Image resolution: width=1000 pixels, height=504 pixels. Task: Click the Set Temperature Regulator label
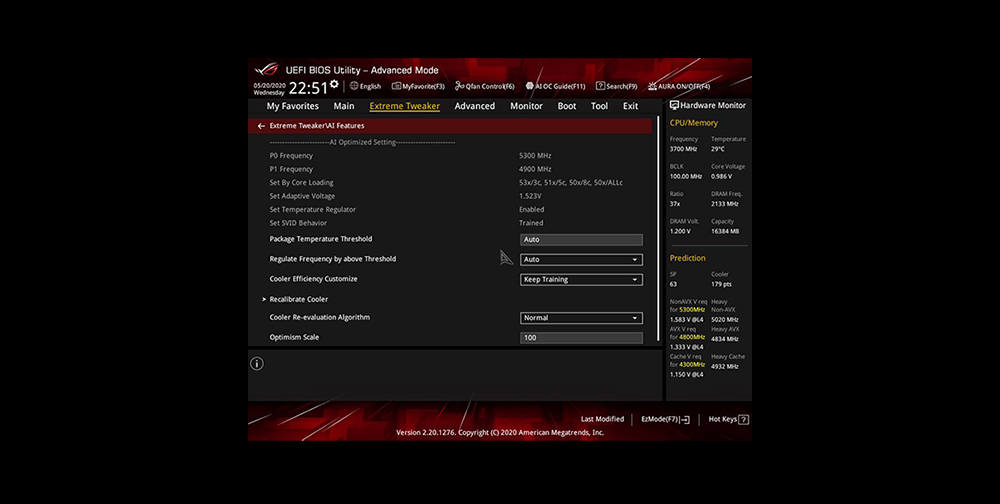pos(312,209)
